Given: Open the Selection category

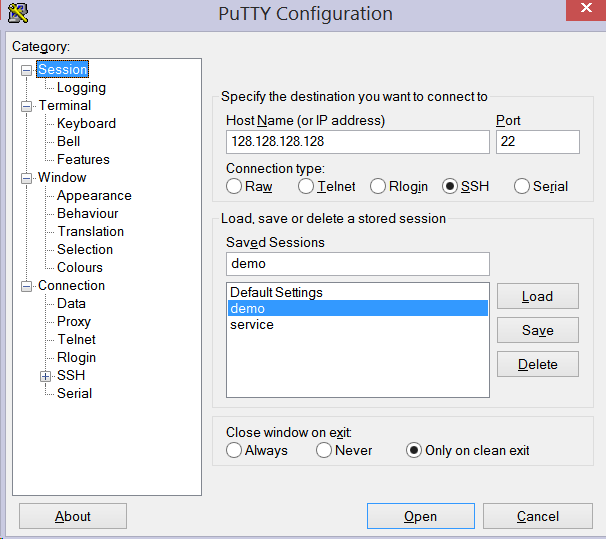Looking at the screenshot, I should [x=85, y=250].
